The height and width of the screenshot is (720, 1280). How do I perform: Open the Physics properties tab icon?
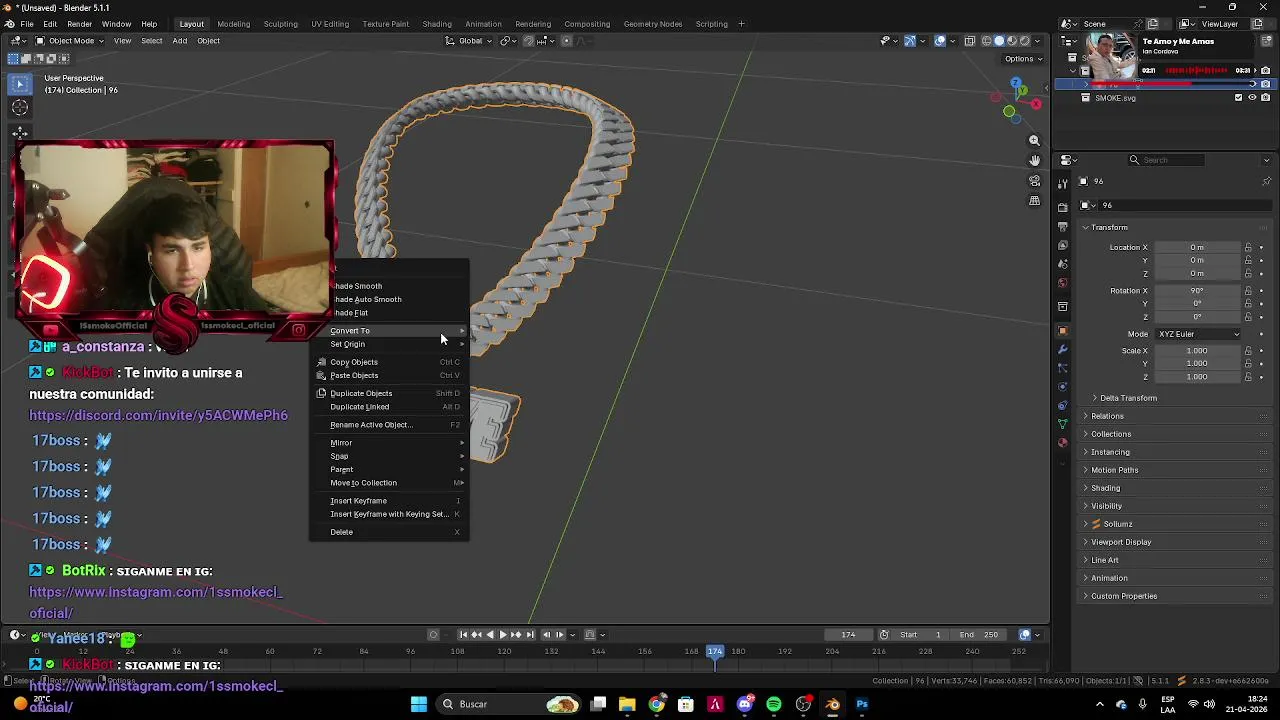pos(1062,387)
